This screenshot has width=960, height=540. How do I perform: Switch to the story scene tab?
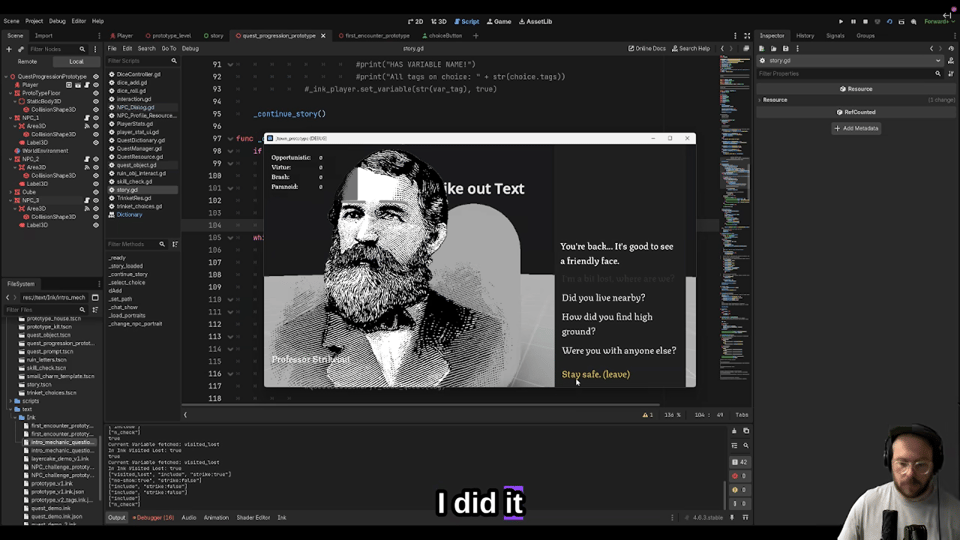214,36
